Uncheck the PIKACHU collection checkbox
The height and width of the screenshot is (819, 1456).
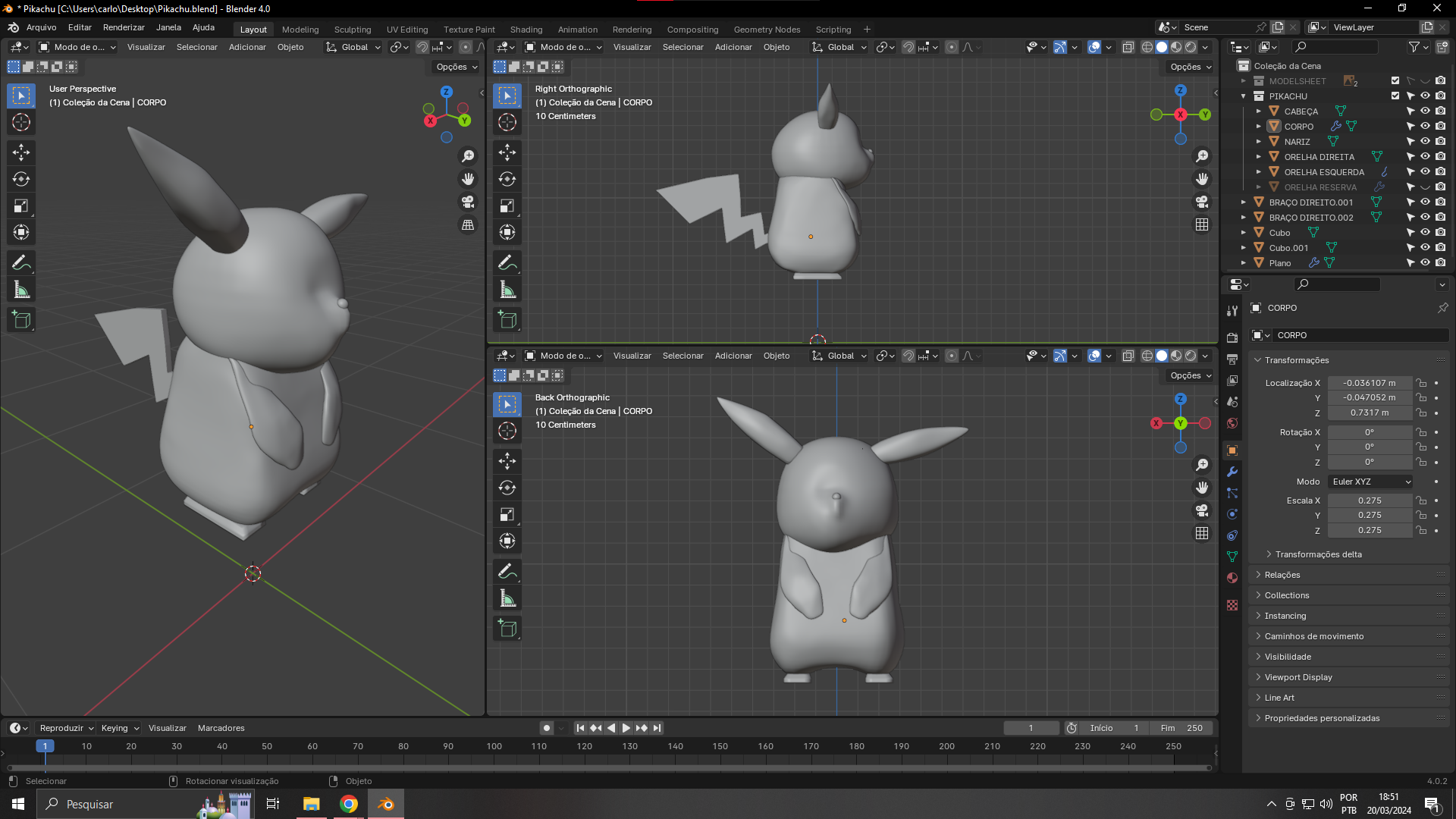(x=1395, y=96)
